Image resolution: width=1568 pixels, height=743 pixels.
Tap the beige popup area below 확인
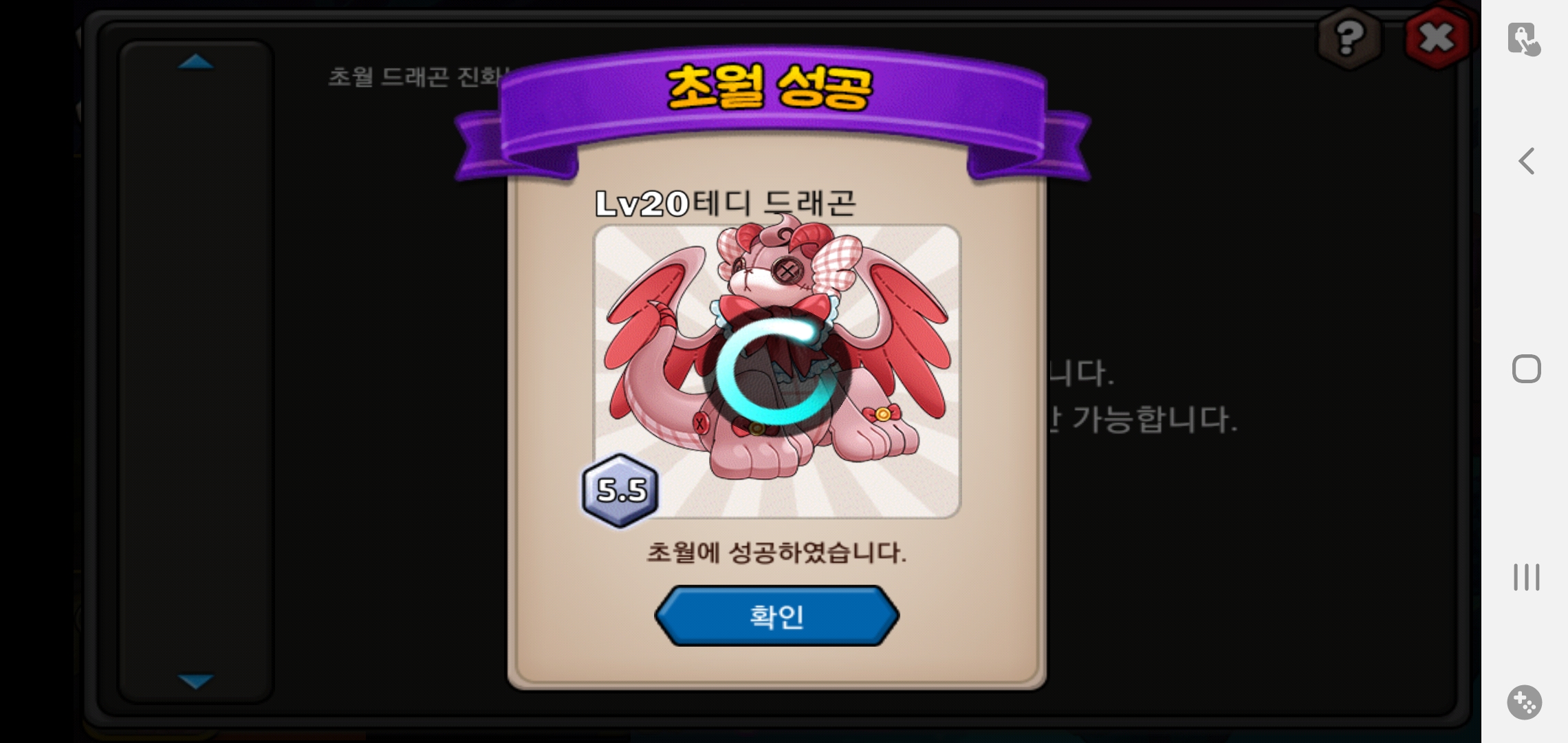tap(776, 665)
